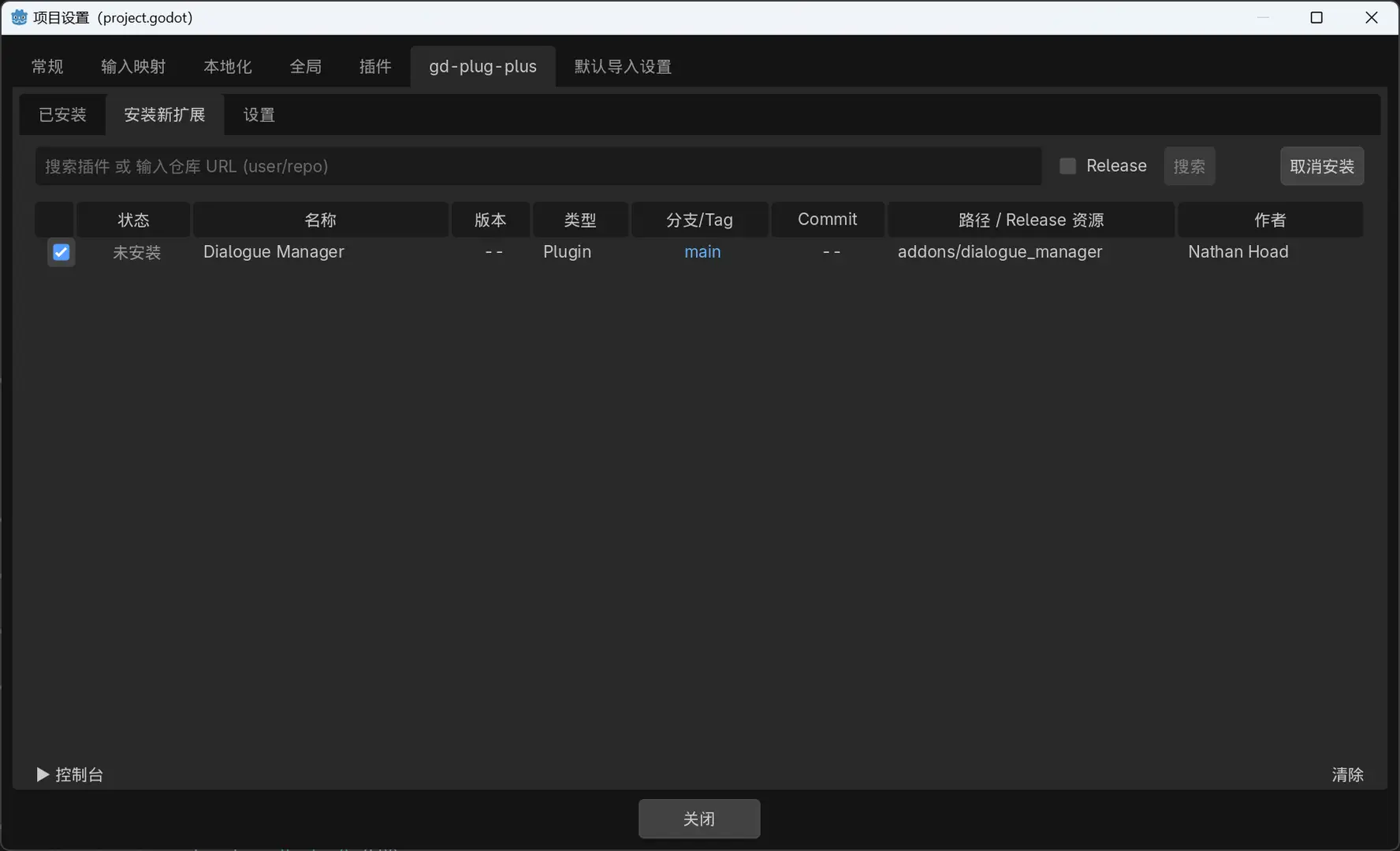Open the 默认导入设置 tab
The image size is (1400, 851).
622,66
